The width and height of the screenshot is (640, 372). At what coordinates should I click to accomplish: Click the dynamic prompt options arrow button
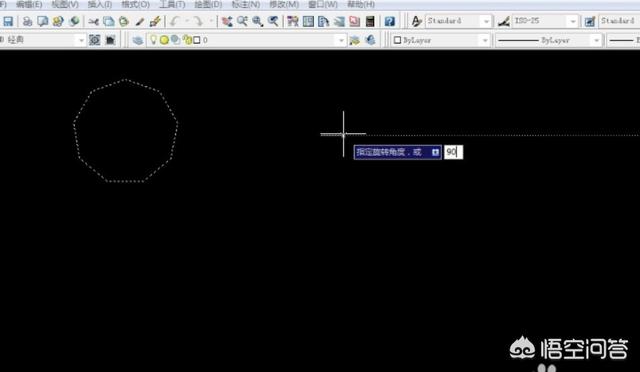tap(435, 152)
